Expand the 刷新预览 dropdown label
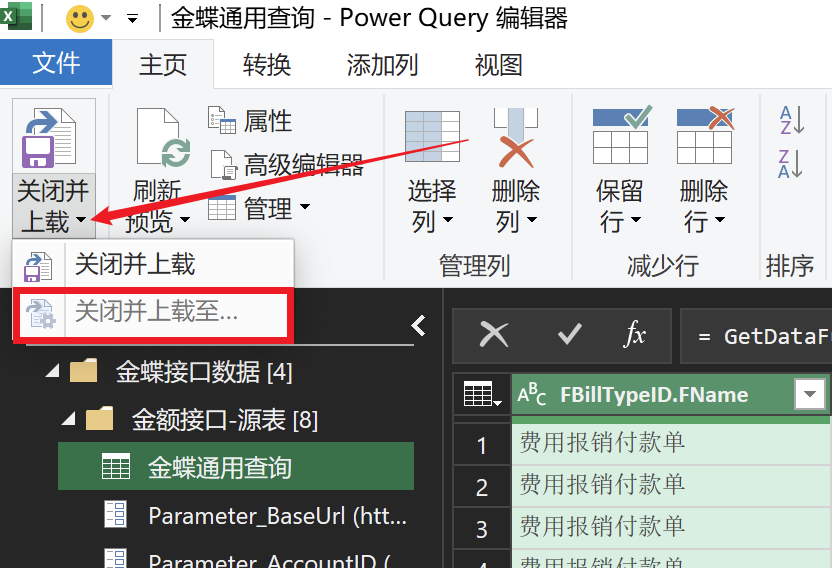This screenshot has height=568, width=832. (x=158, y=206)
